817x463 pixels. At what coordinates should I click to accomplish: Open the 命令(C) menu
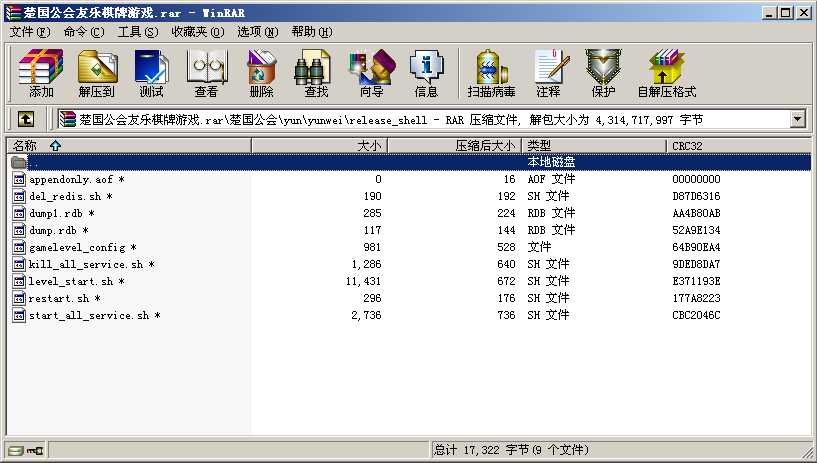point(84,32)
